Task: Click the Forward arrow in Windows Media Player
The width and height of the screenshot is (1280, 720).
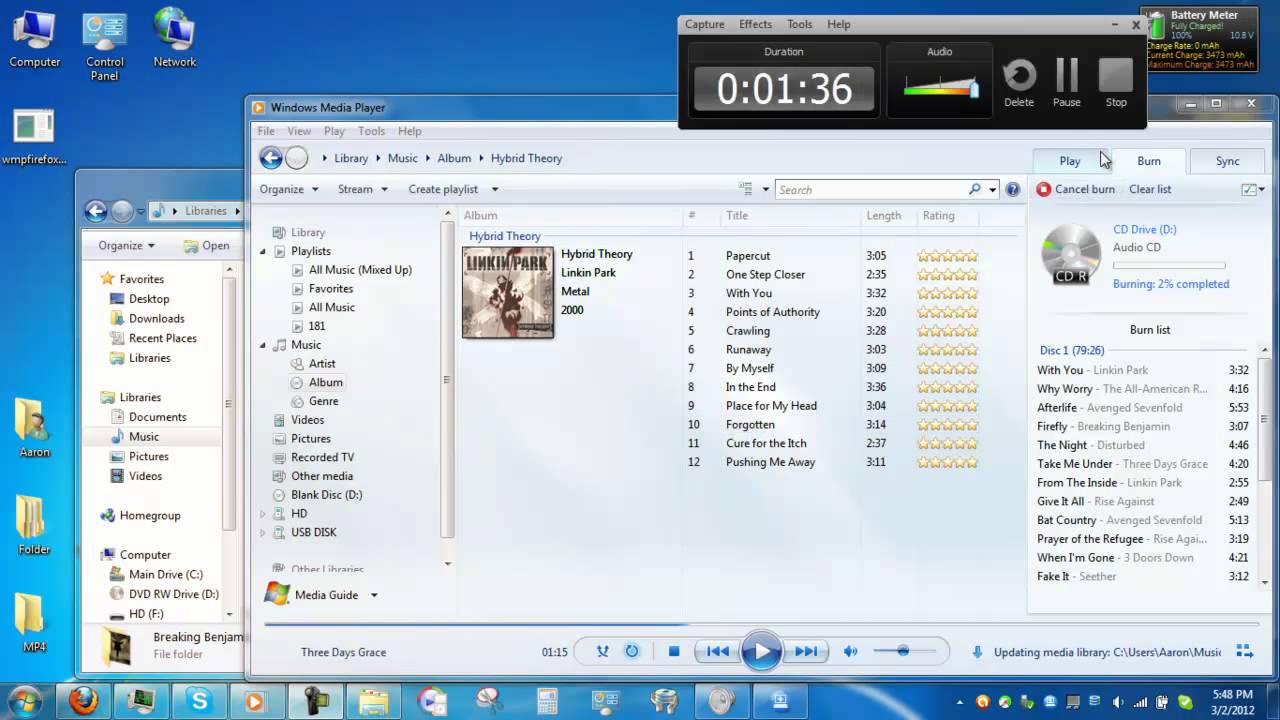Action: coord(297,158)
